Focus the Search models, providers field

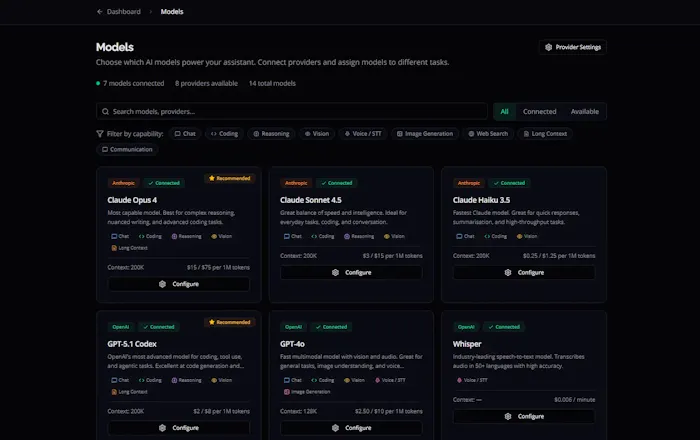[292, 112]
